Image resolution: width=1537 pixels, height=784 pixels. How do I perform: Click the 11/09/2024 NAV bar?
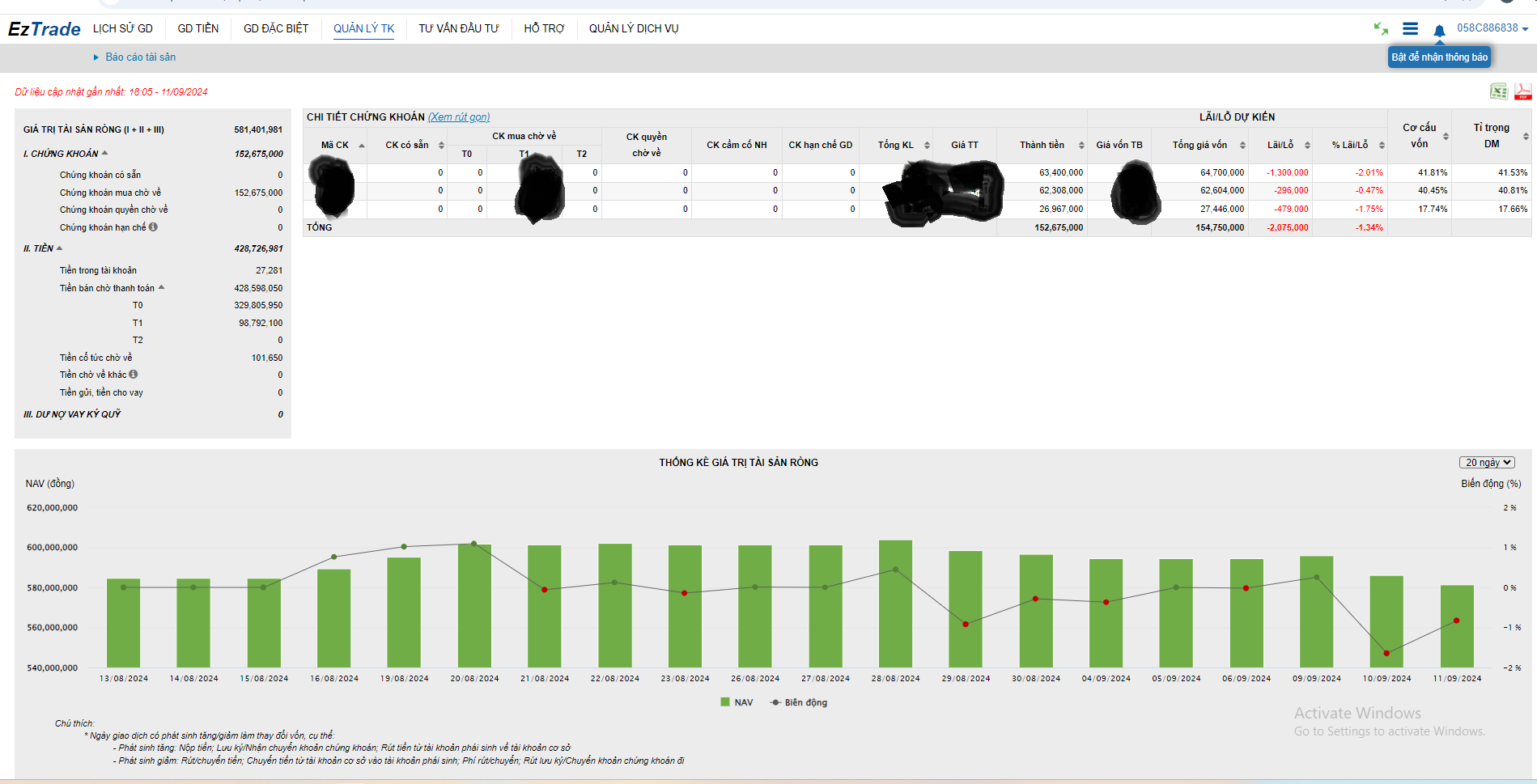[1457, 626]
